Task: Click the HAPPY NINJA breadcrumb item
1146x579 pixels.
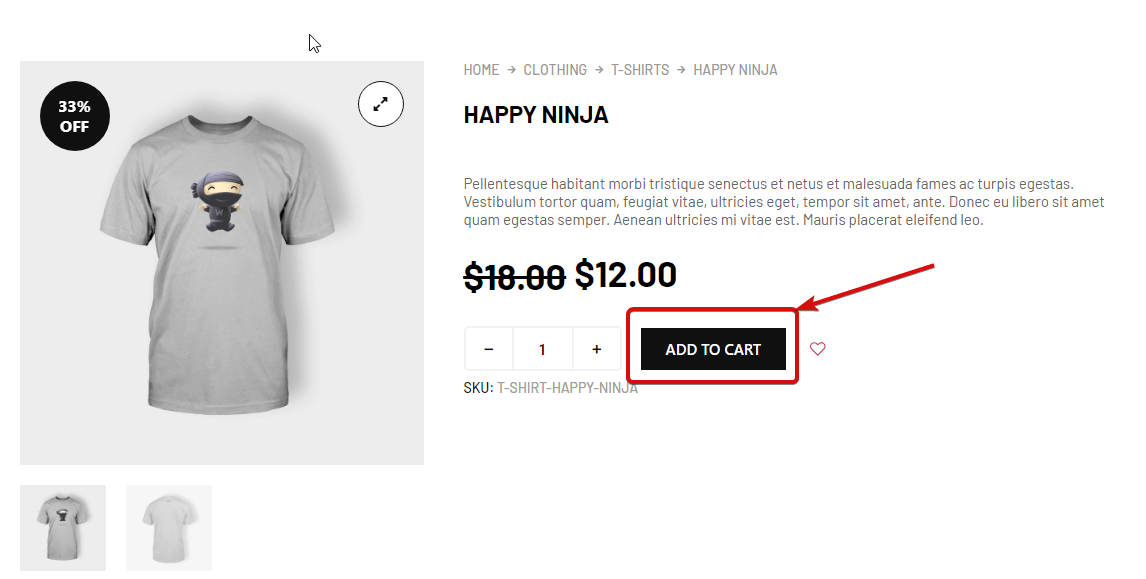Action: coord(735,70)
